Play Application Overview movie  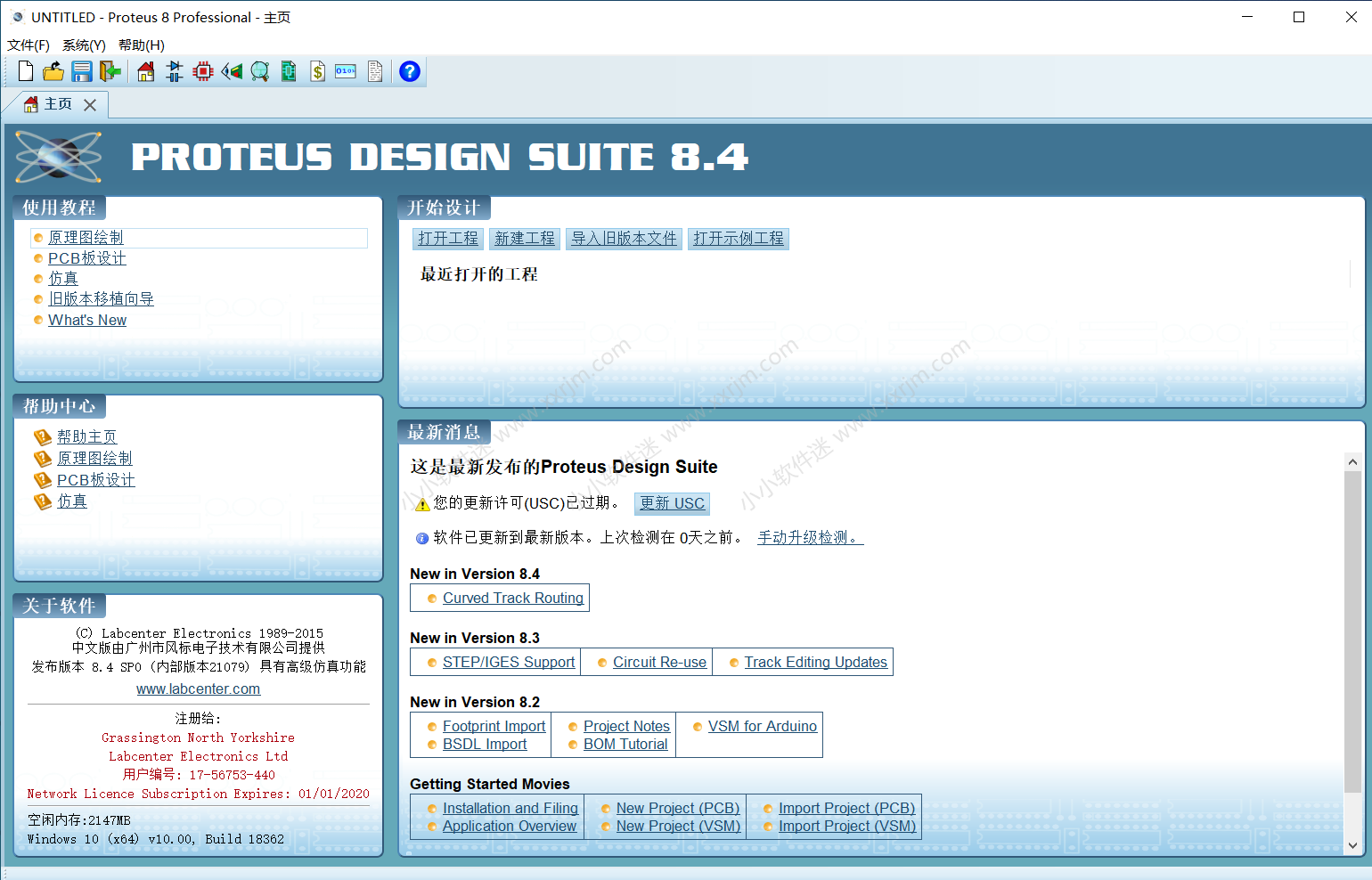(510, 826)
